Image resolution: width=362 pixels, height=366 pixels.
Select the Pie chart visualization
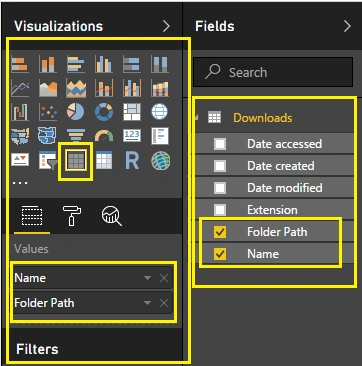coord(75,112)
